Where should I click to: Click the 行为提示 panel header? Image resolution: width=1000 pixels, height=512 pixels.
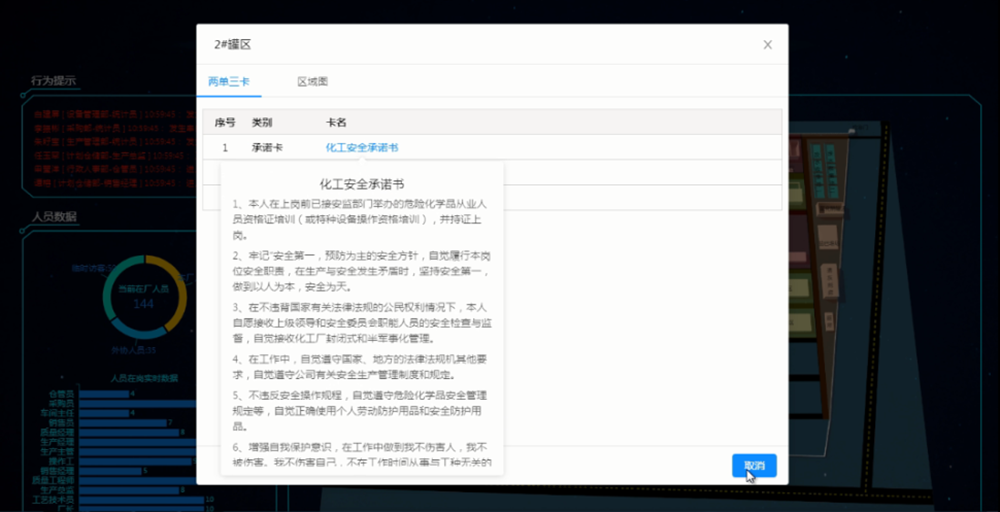pyautogui.click(x=53, y=80)
